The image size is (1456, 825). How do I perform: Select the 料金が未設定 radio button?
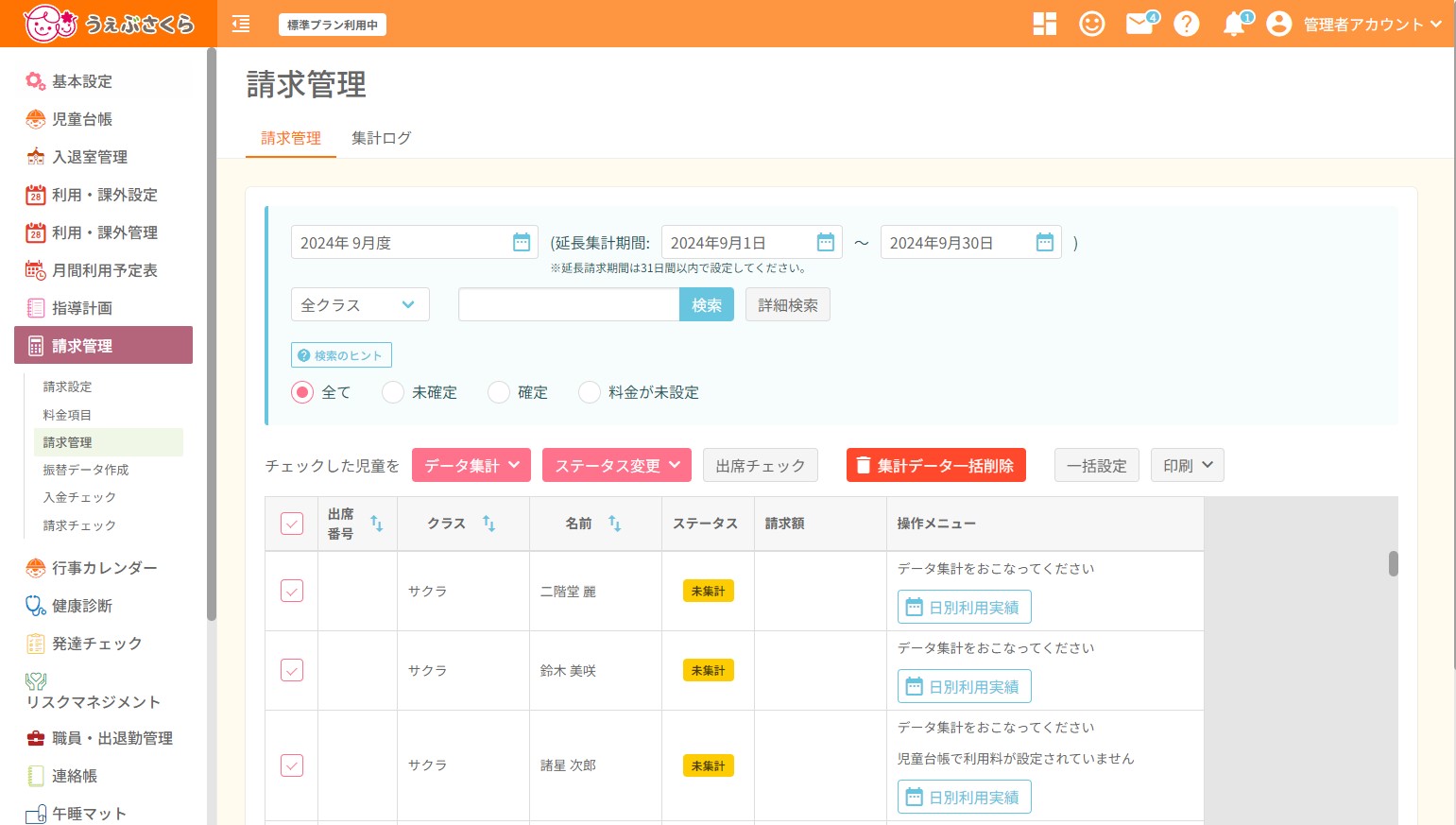click(x=590, y=392)
